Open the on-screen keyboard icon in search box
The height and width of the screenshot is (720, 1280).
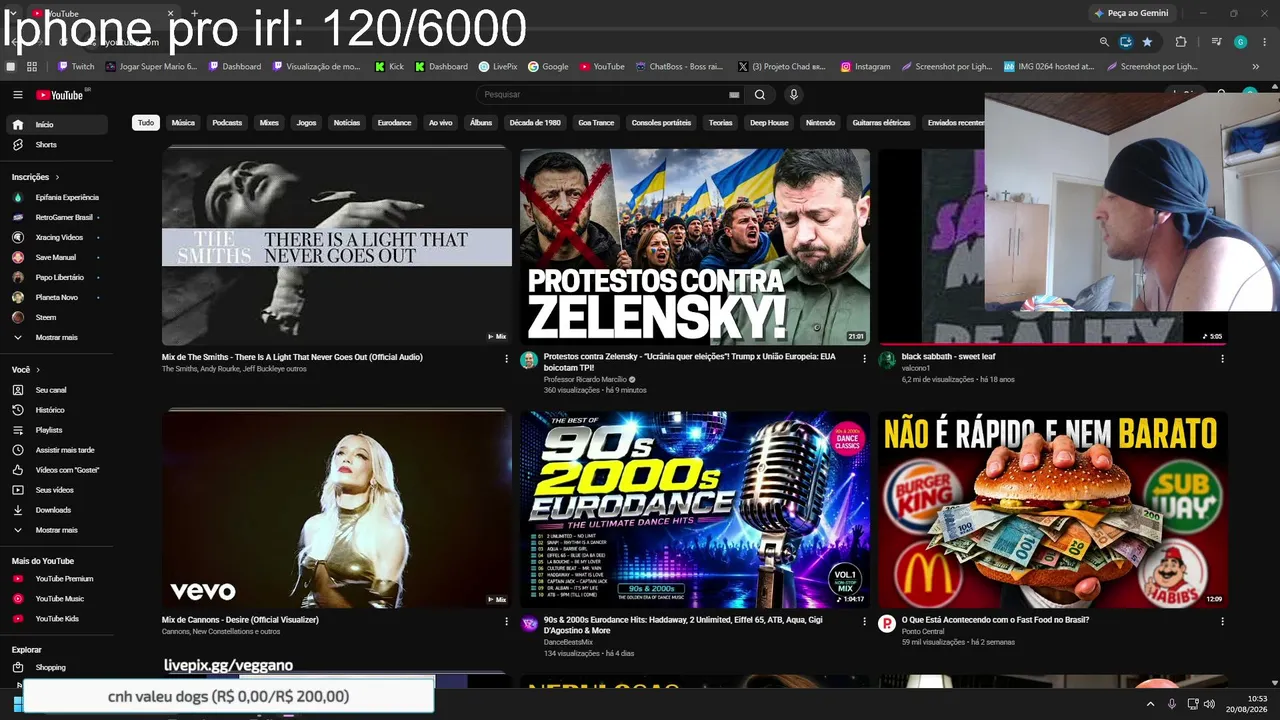tap(734, 95)
